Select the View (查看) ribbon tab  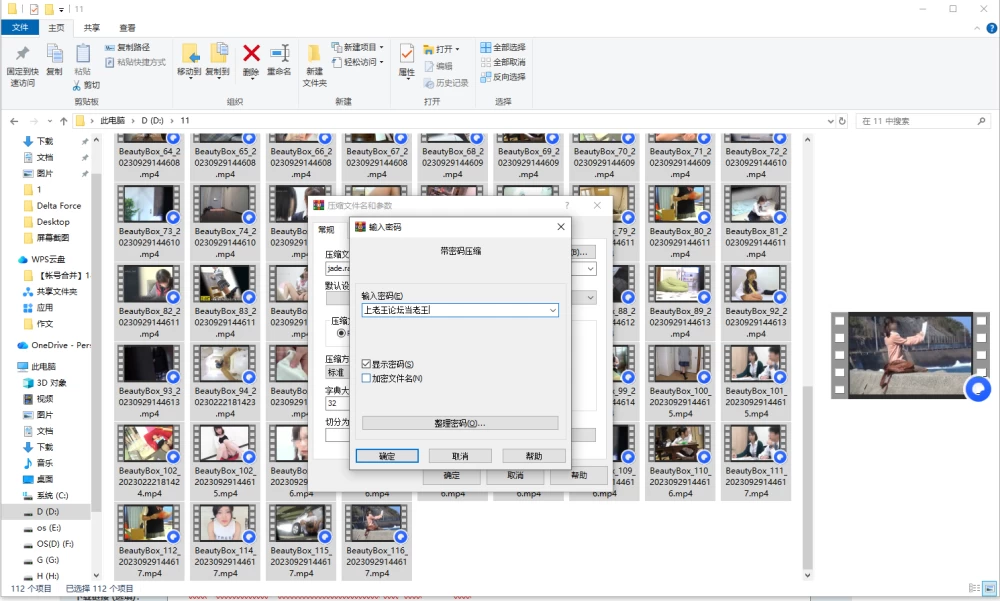tap(128, 27)
